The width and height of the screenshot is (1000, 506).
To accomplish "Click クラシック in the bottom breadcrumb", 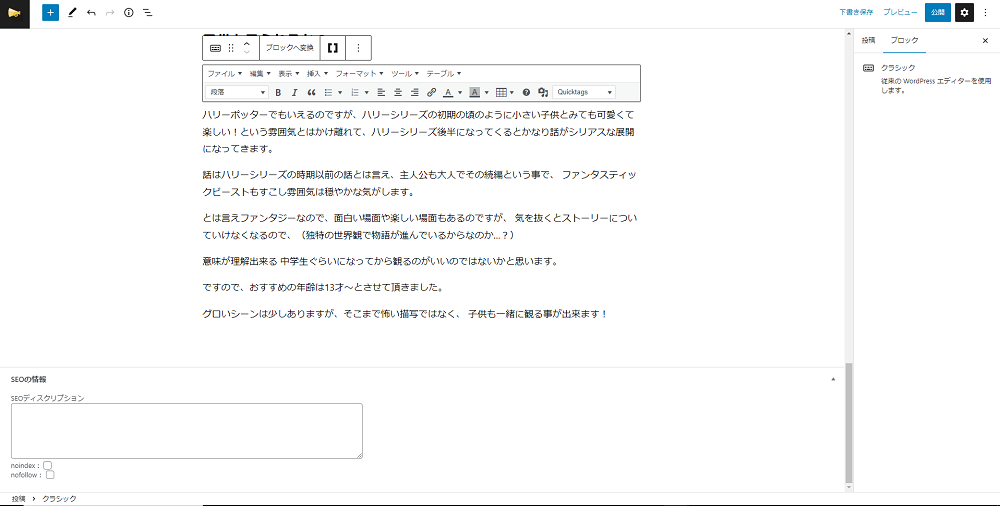I will [x=59, y=498].
